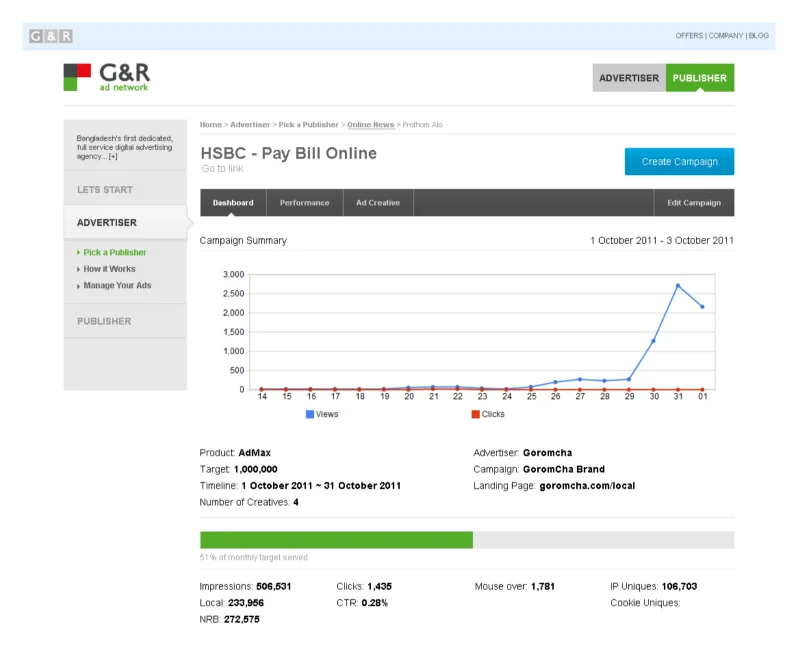Click the small G&R logo in top bar
799x655 pixels.
pyautogui.click(x=51, y=36)
